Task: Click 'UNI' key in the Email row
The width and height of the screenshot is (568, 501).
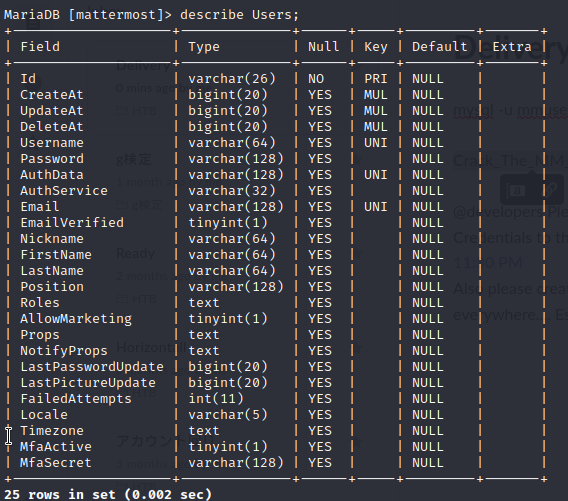Action: (x=376, y=206)
